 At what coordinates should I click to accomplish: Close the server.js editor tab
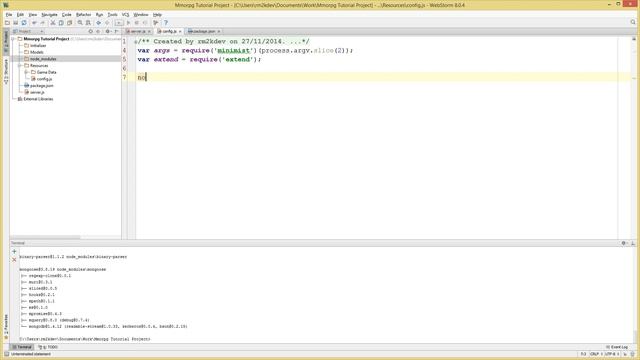[x=149, y=31]
